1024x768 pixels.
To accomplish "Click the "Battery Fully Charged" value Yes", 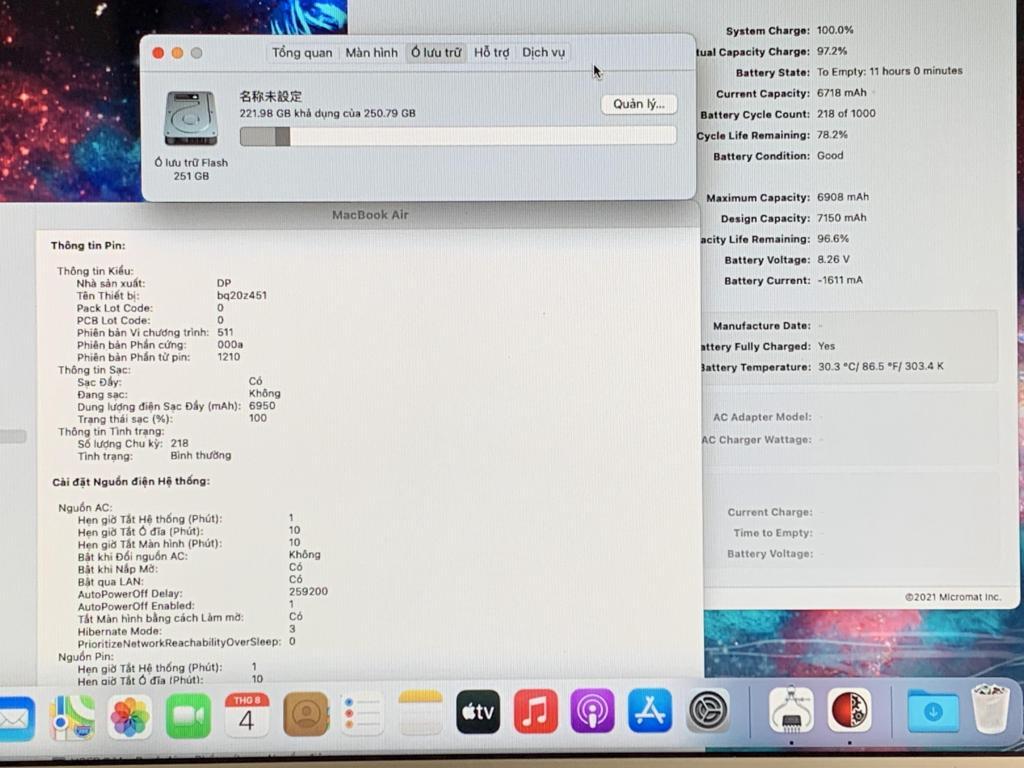I will [826, 346].
